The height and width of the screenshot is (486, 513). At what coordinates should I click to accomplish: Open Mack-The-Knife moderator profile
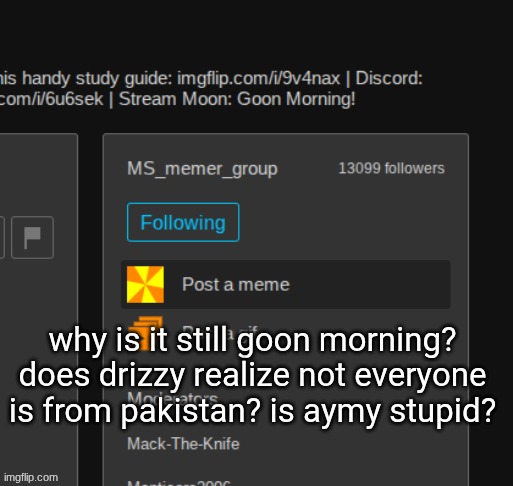pos(183,444)
